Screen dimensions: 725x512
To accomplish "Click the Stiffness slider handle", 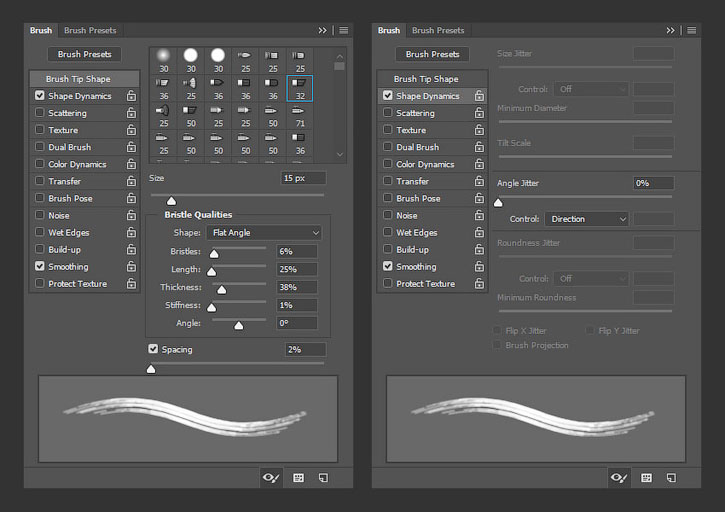I will [x=212, y=308].
